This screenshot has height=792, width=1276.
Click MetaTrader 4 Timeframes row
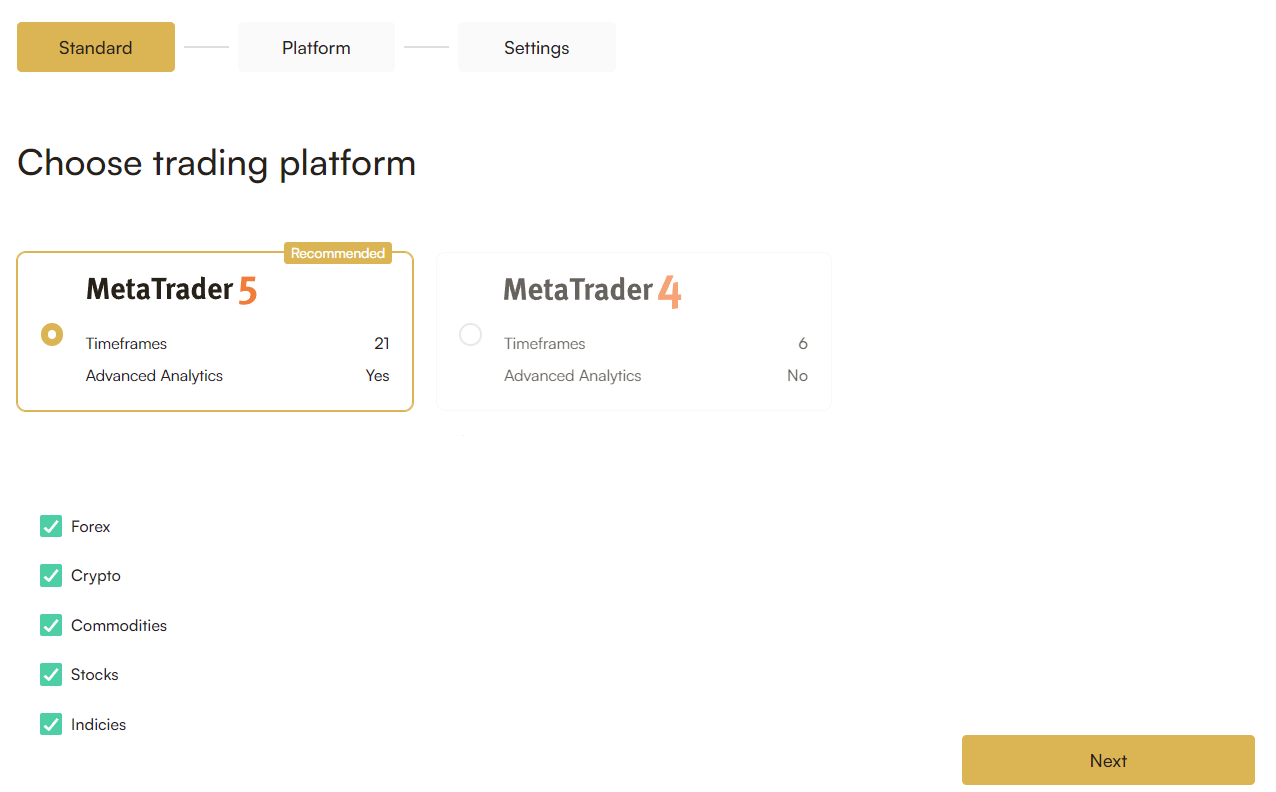pos(656,343)
